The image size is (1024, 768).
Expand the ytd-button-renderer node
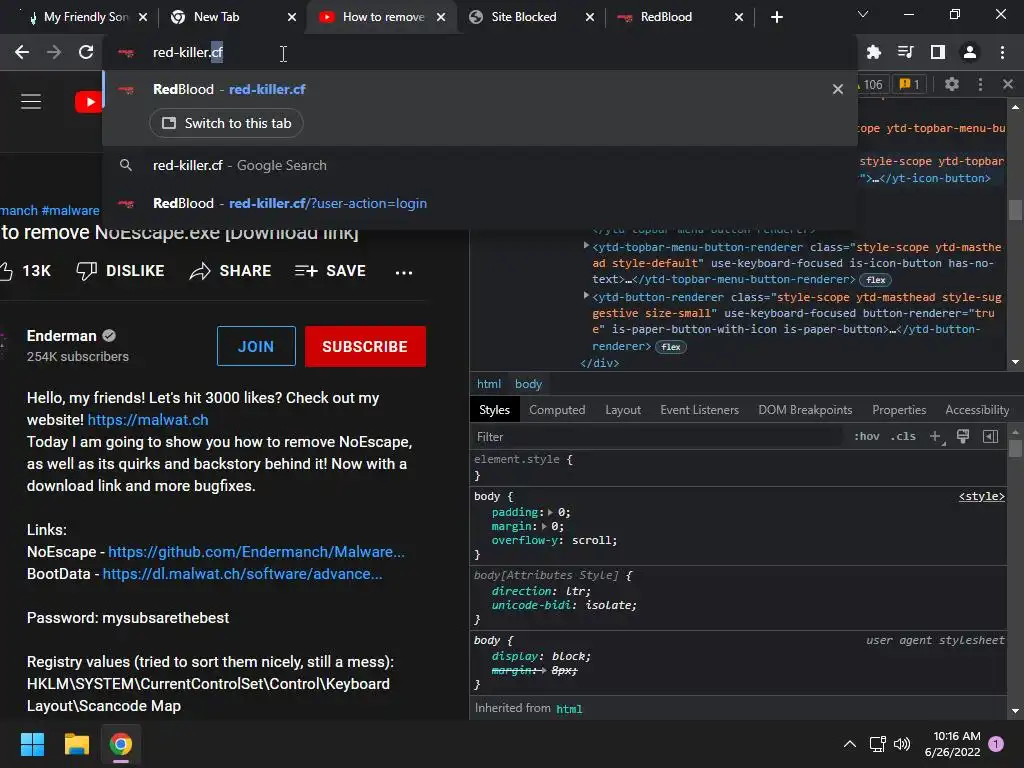click(x=586, y=296)
